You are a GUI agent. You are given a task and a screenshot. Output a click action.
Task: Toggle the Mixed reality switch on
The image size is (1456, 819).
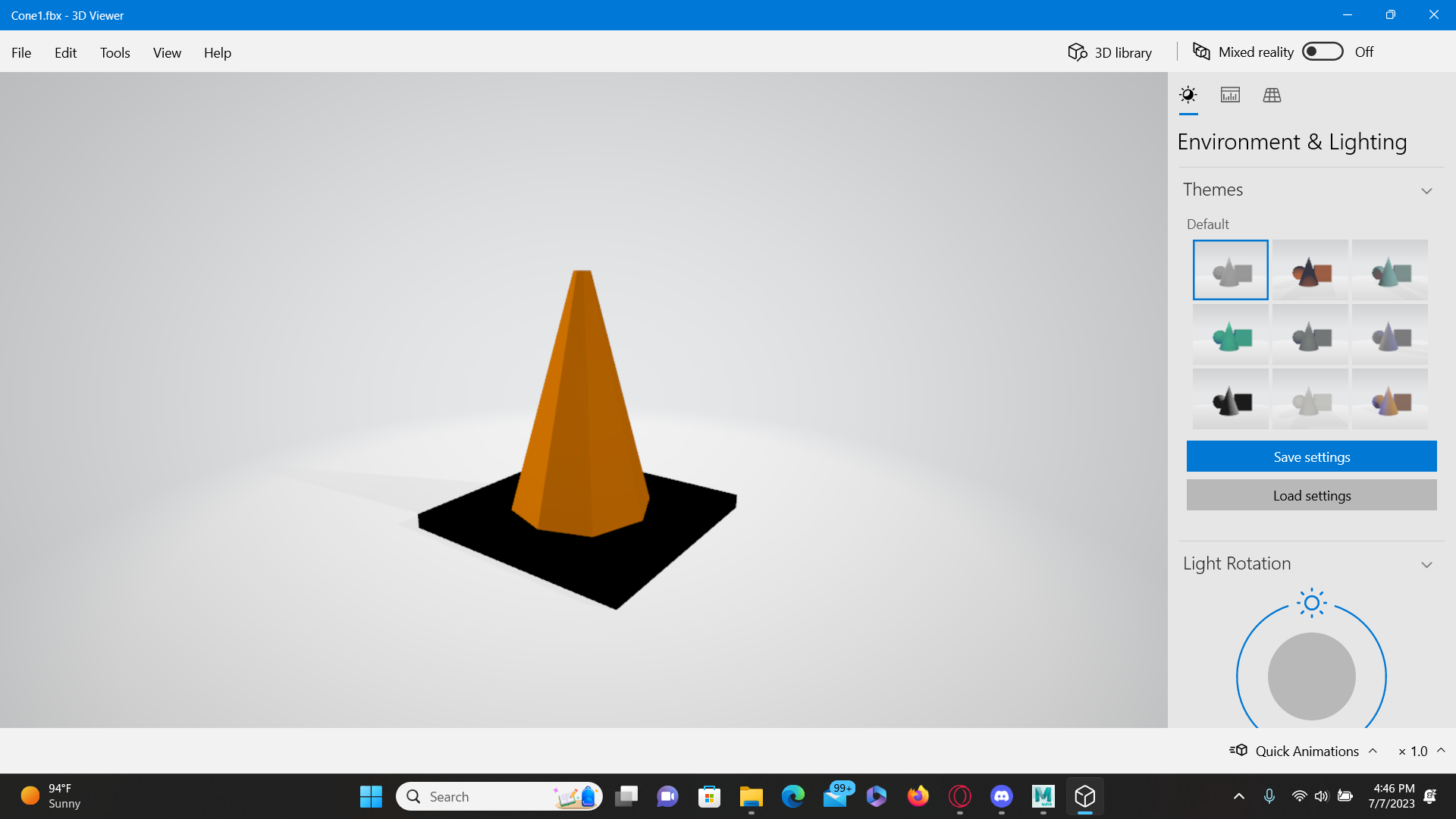(1323, 52)
